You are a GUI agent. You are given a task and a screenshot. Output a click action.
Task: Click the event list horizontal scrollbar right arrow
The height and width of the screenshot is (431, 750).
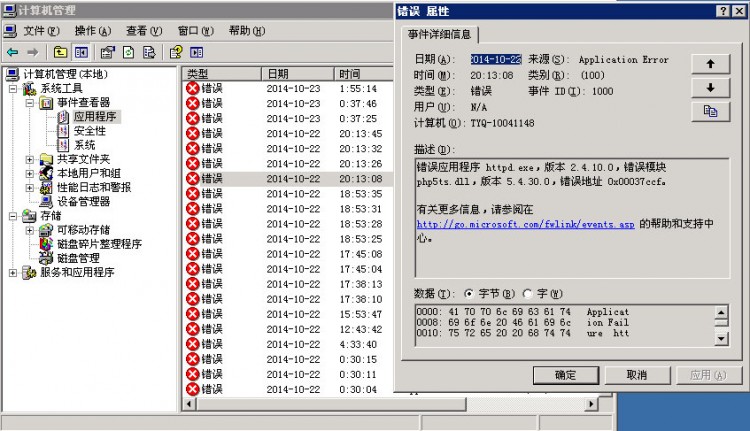point(591,404)
